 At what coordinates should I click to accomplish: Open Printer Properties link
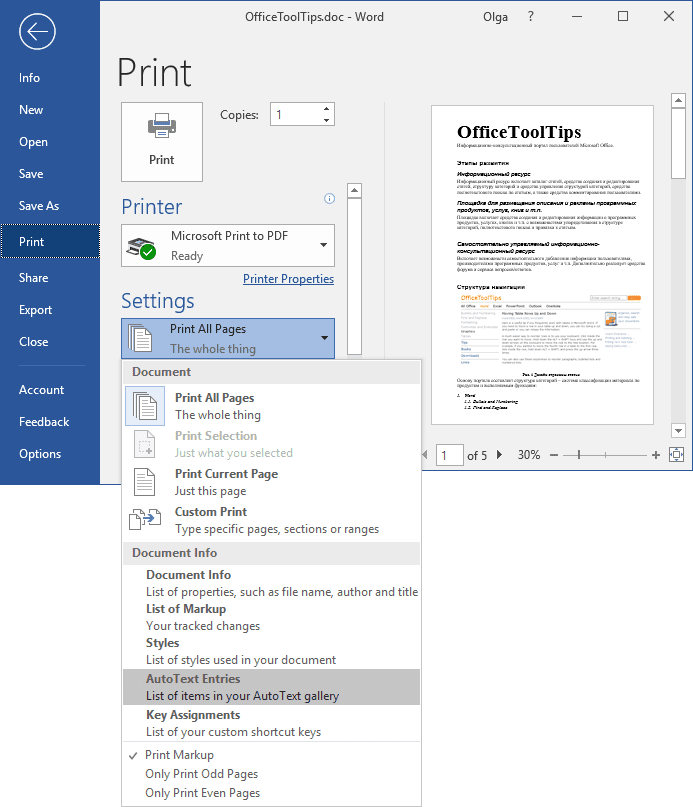288,279
